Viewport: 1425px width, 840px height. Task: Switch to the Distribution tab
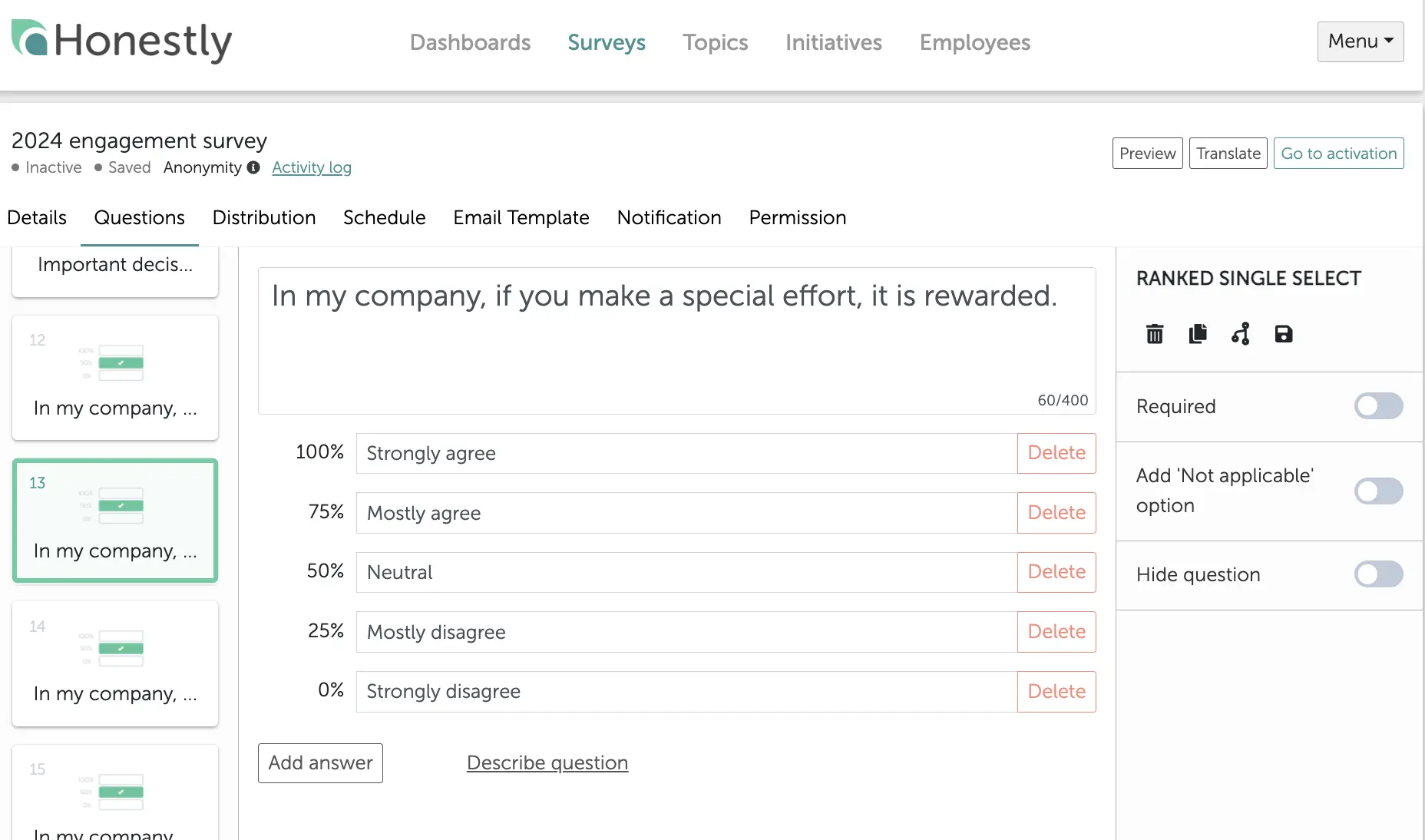pyautogui.click(x=264, y=218)
